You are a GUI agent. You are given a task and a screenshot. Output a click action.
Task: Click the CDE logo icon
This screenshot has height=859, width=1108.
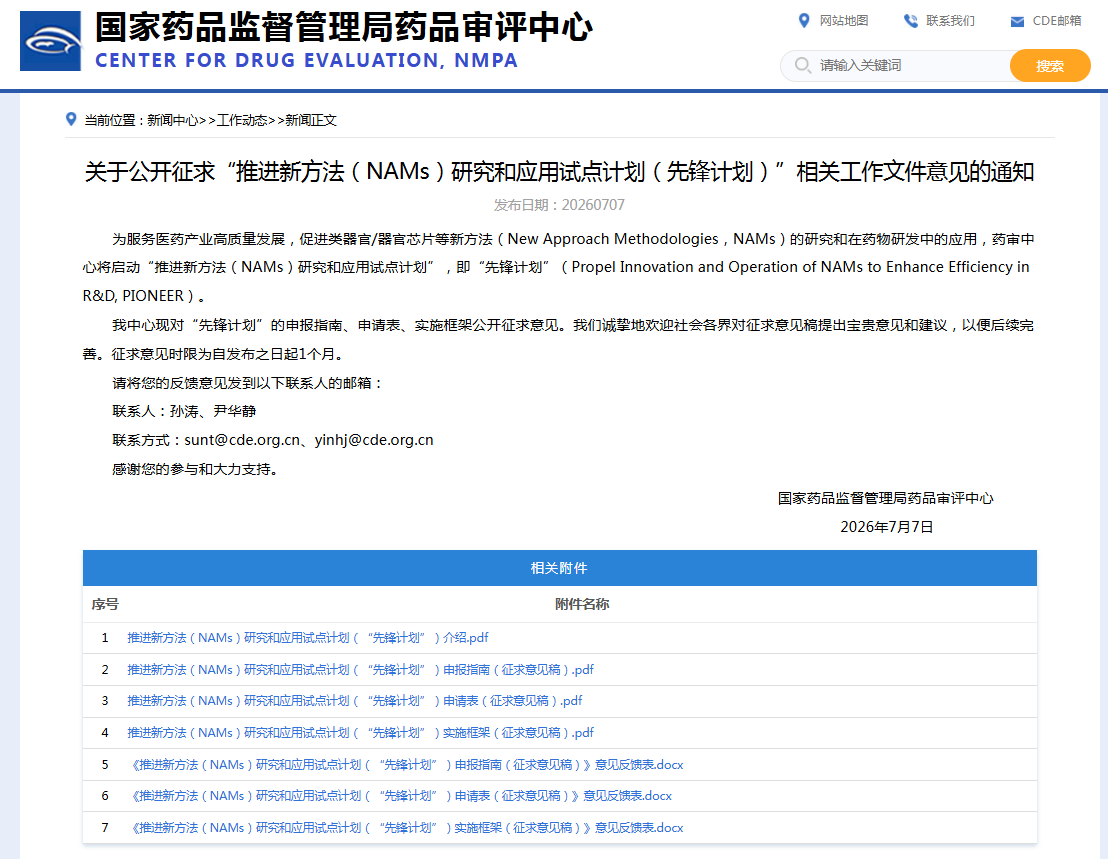50,41
